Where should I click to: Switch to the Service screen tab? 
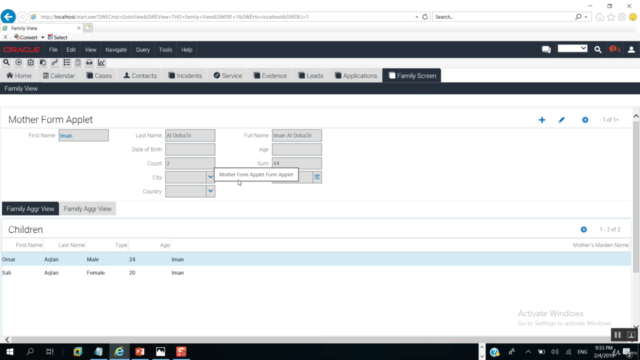pyautogui.click(x=228, y=76)
